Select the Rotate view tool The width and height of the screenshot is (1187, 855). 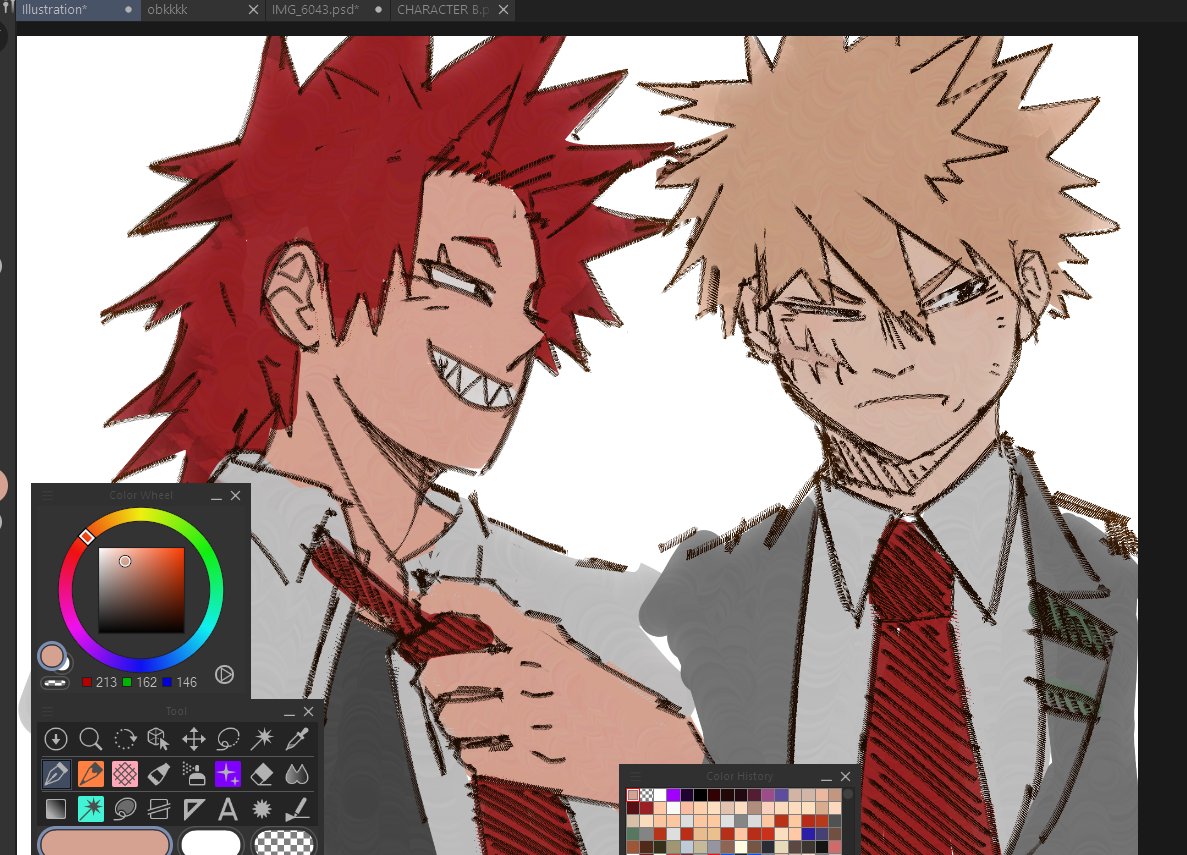(x=125, y=738)
